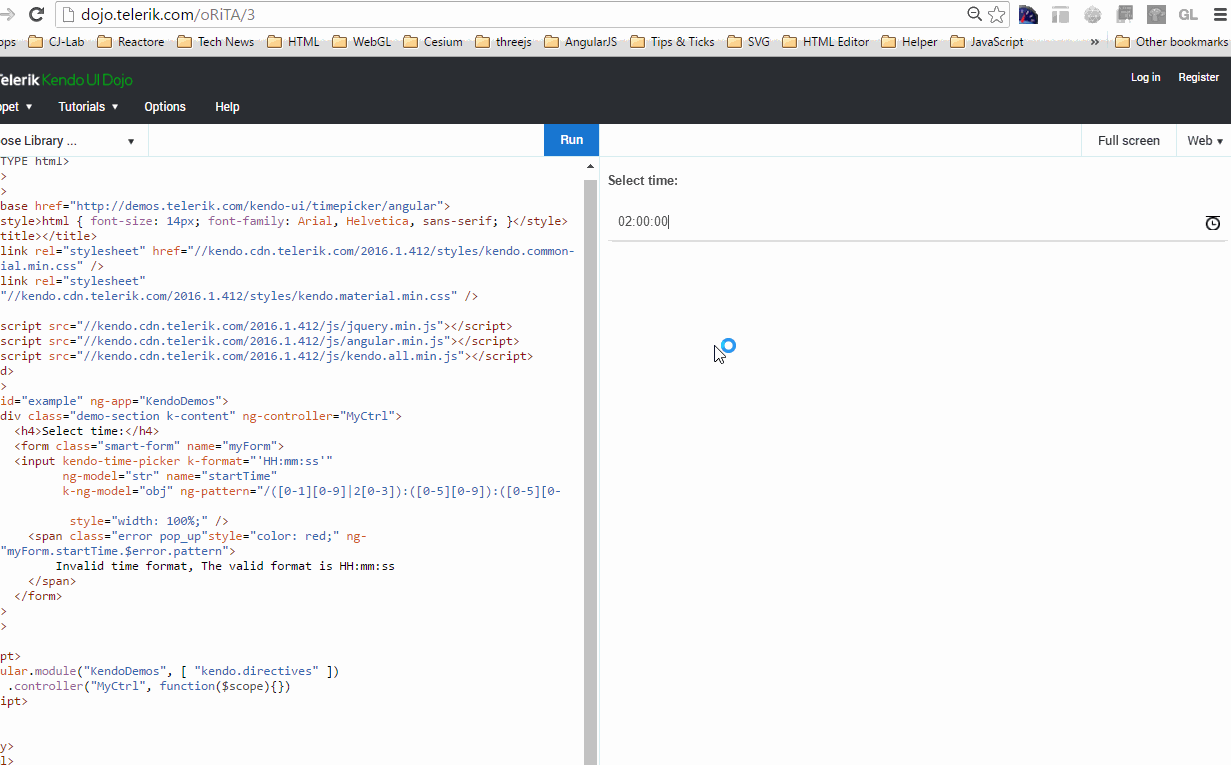Open the Reactore bookmark folder
Image resolution: width=1231 pixels, height=765 pixels.
pyautogui.click(x=131, y=42)
